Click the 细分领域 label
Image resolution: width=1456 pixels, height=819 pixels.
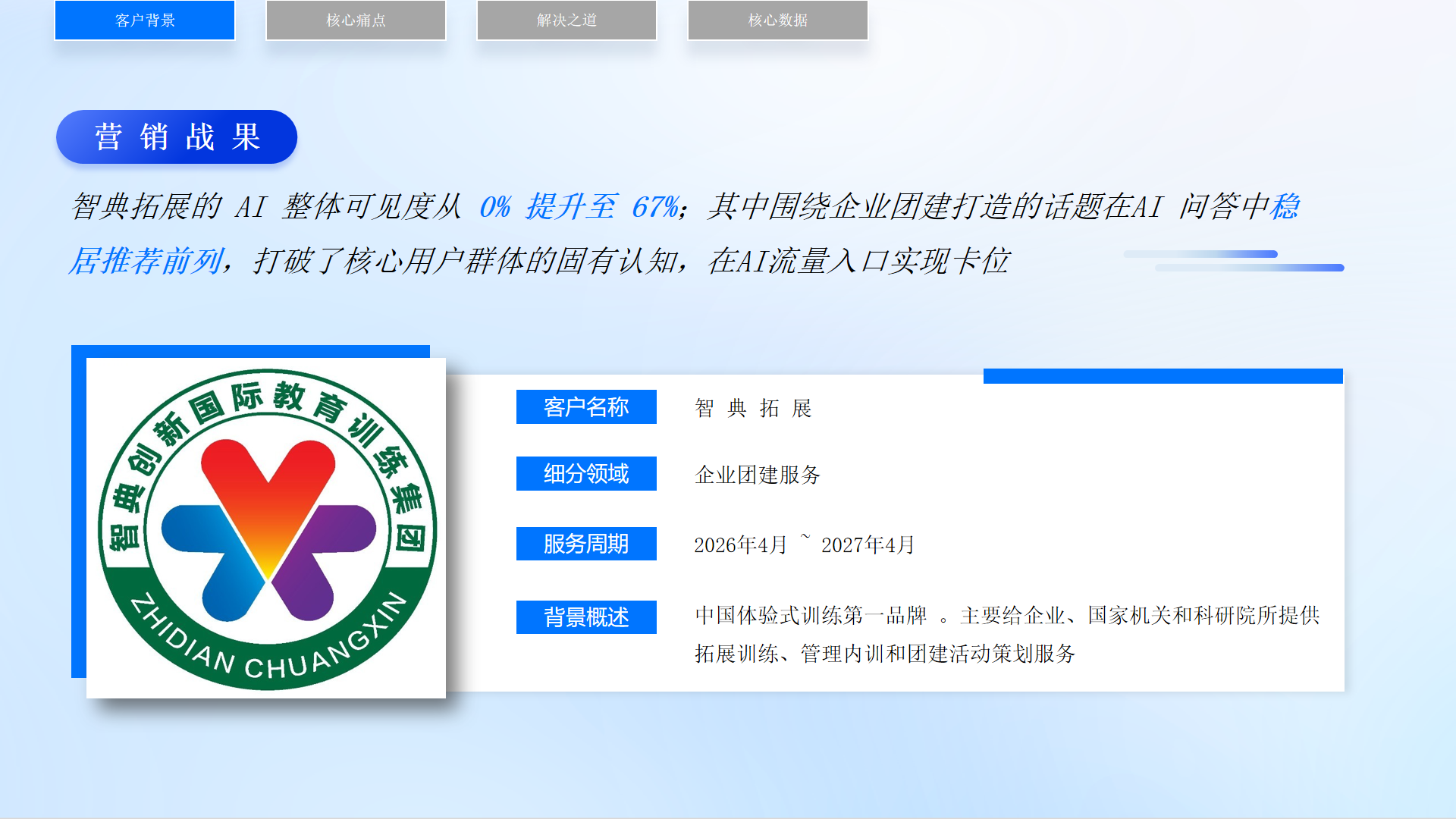click(586, 474)
